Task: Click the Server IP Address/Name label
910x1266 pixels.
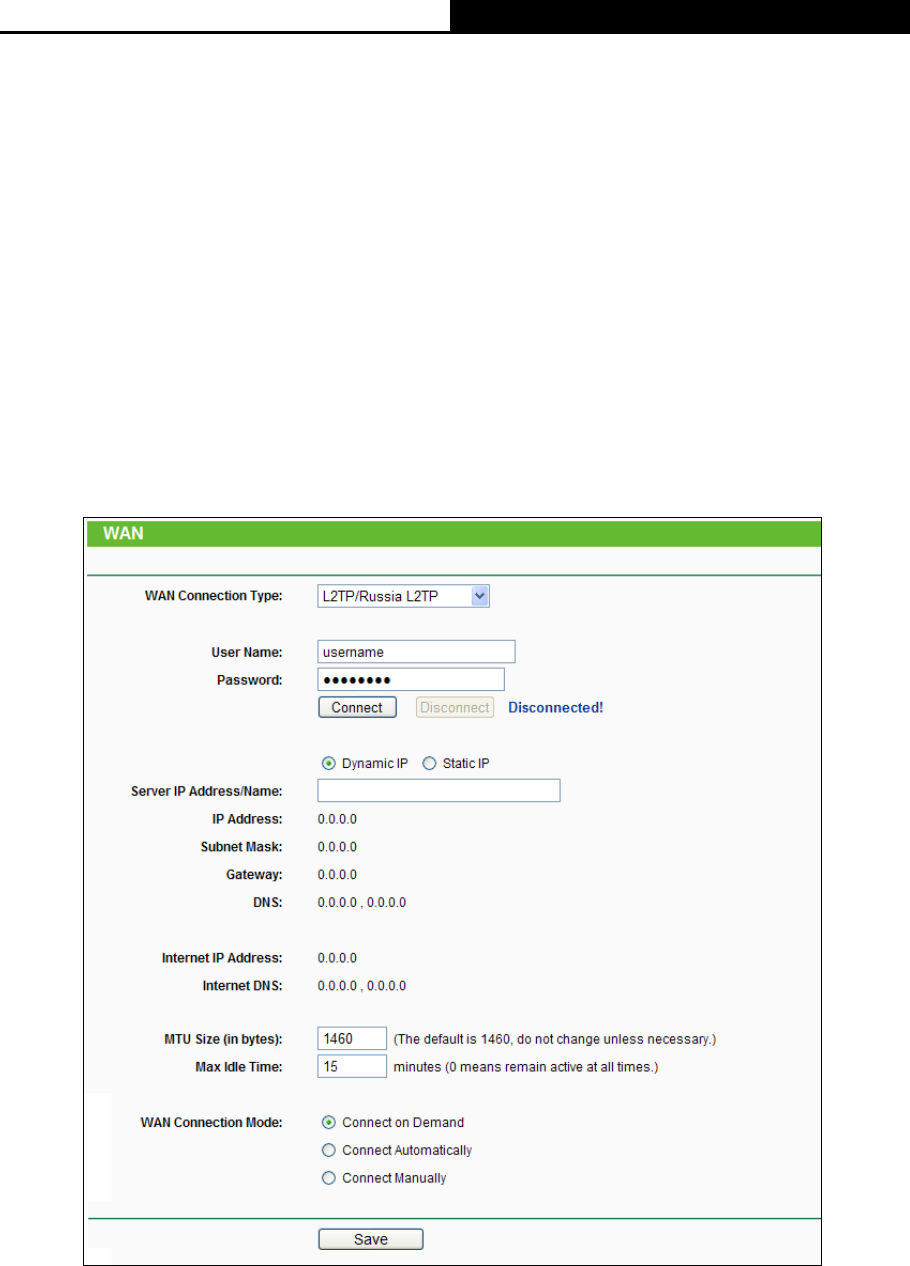Action: pyautogui.click(x=207, y=791)
